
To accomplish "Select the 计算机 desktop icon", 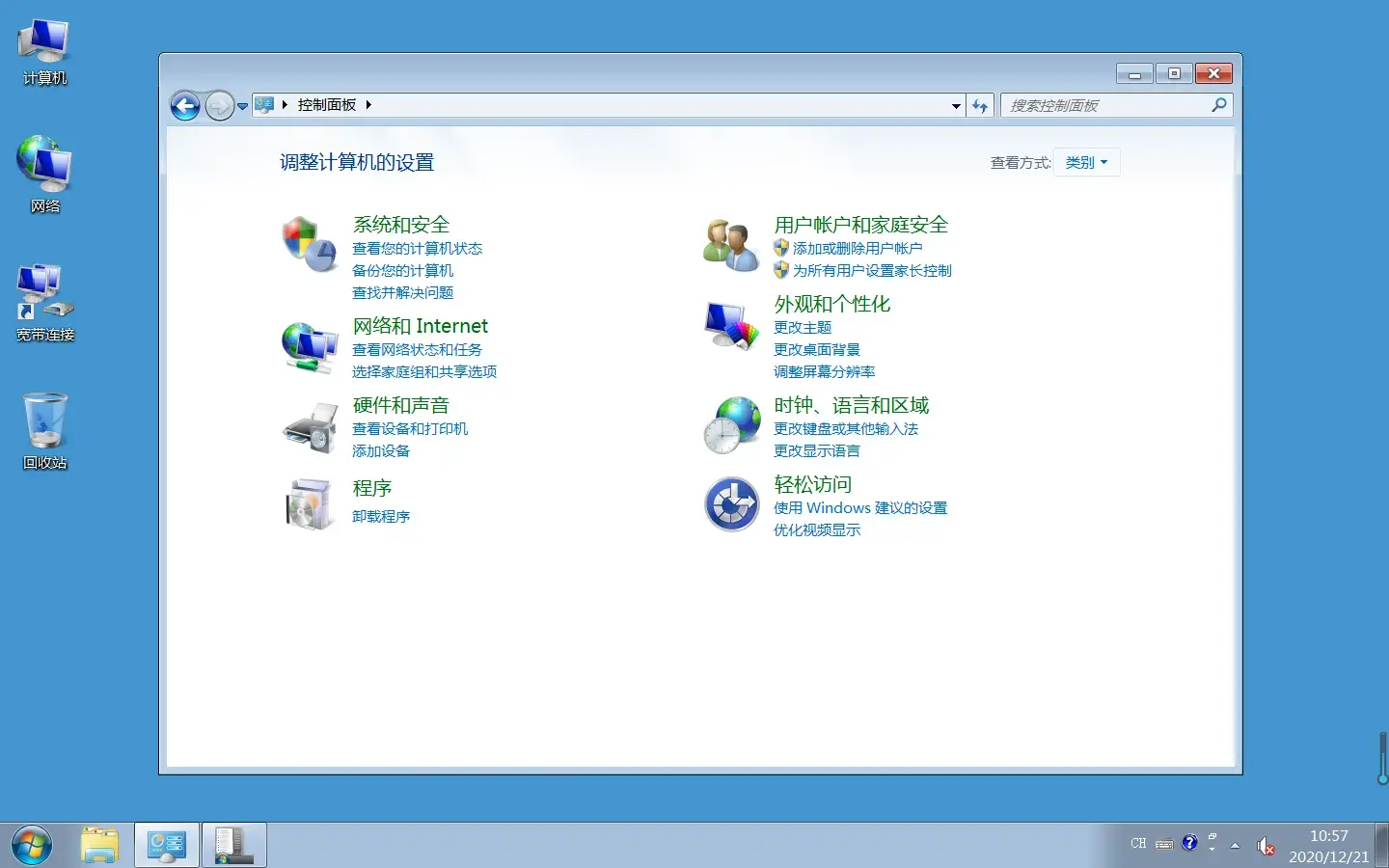I will (x=44, y=52).
